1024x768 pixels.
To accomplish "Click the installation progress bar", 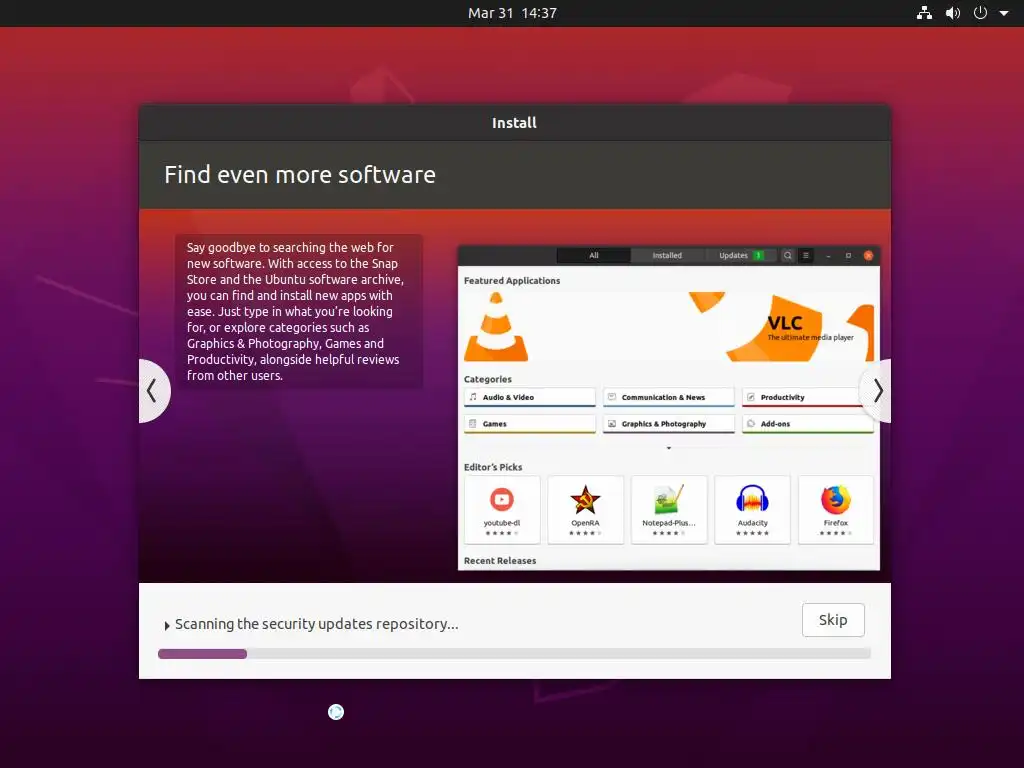I will (x=514, y=654).
